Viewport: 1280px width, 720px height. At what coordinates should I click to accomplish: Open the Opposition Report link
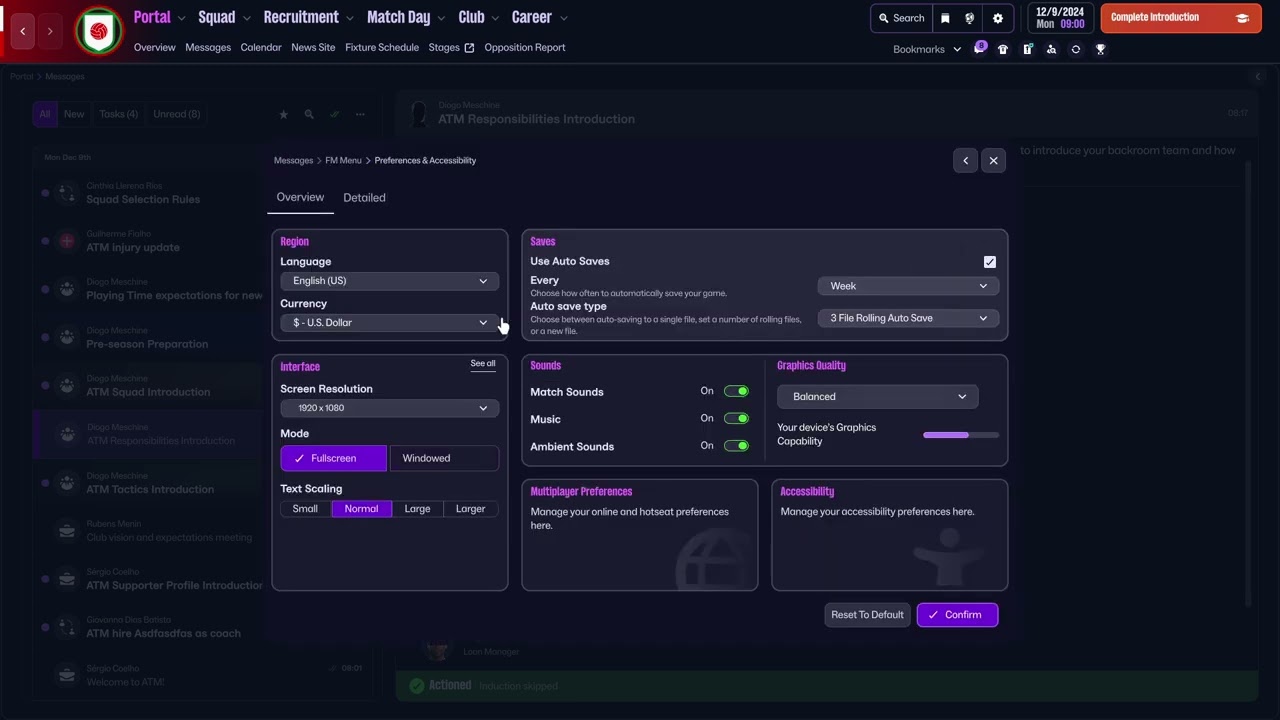[x=525, y=47]
